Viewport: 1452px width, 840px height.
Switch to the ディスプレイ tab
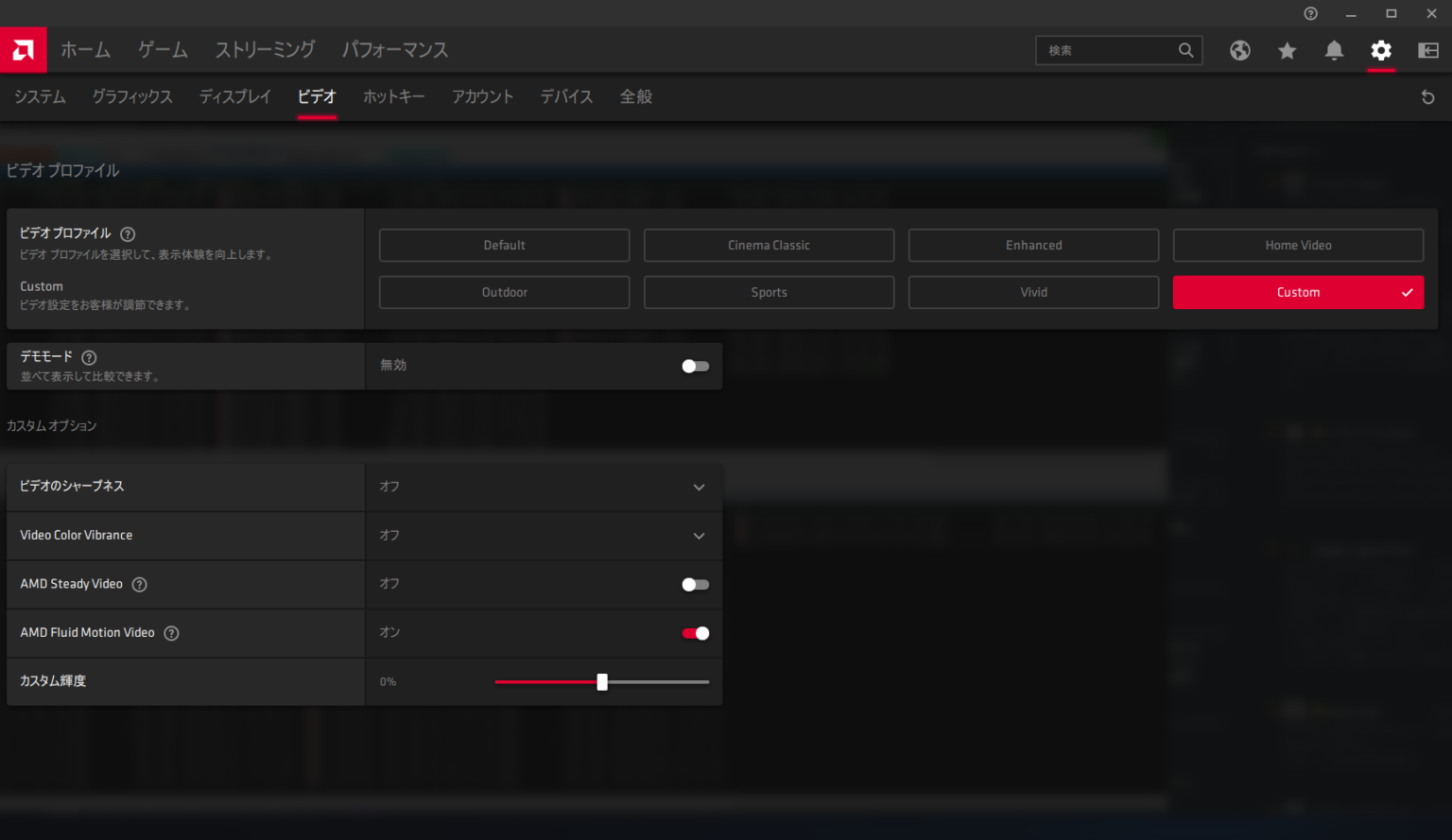234,96
